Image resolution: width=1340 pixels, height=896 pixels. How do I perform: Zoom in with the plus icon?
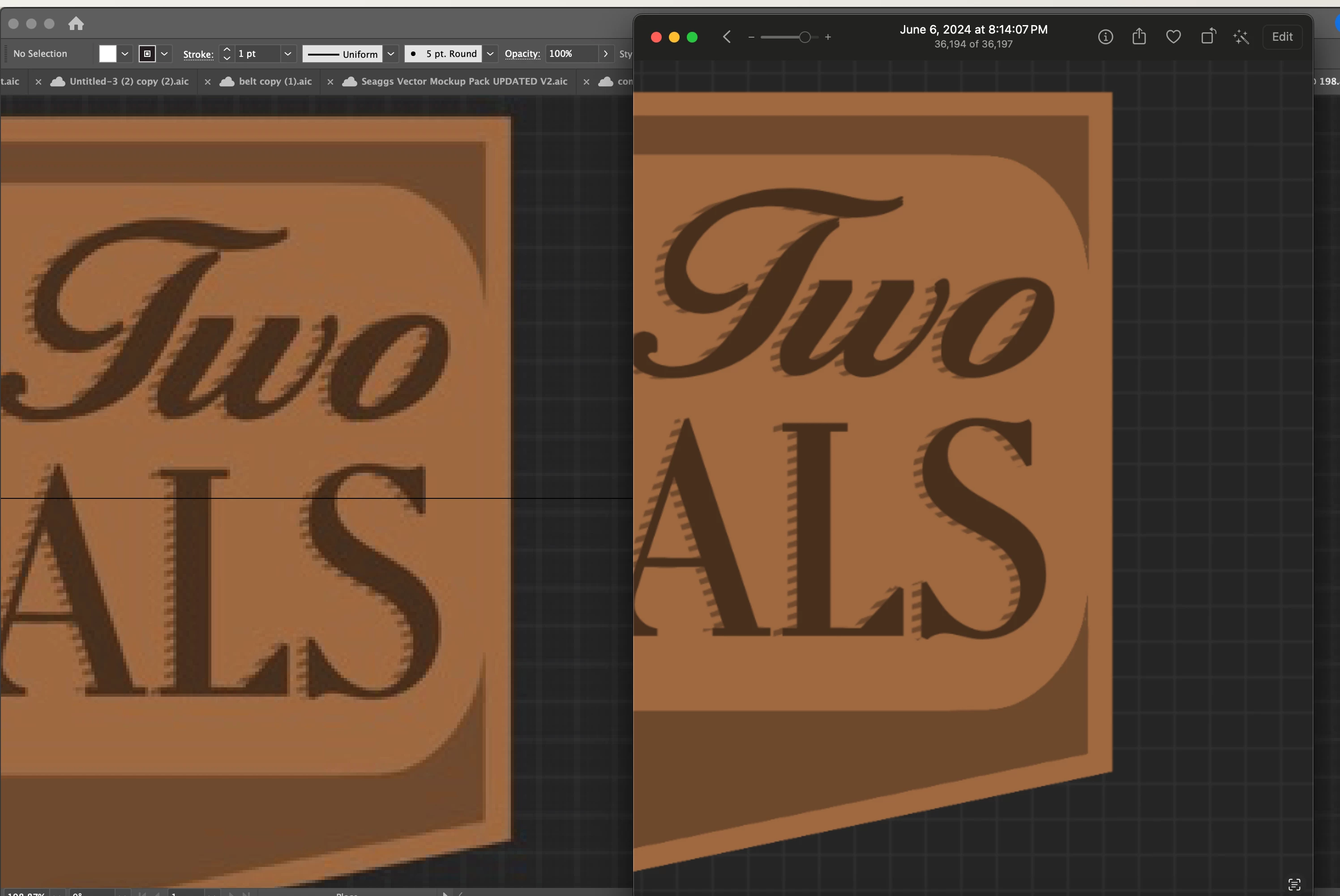828,37
